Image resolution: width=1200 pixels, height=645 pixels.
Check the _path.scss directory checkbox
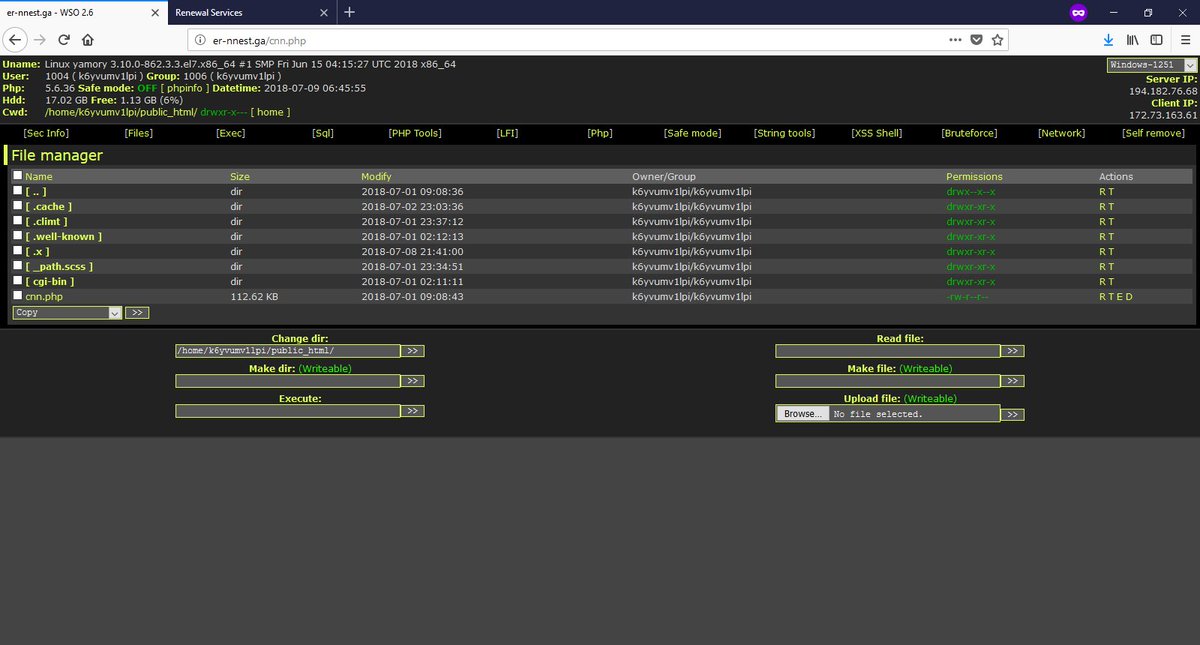pyautogui.click(x=17, y=266)
